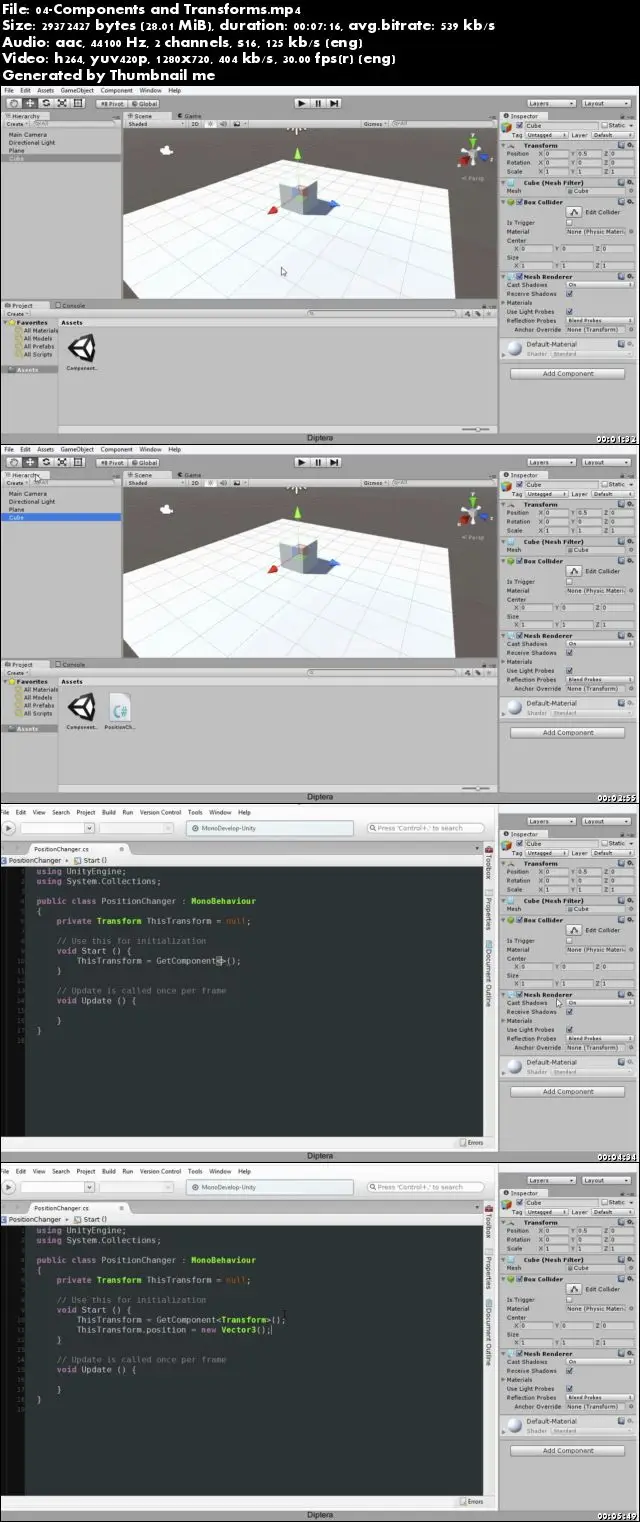Toggle Receive Shadows checkbox in the third frame
The height and width of the screenshot is (1522, 640).
pyautogui.click(x=569, y=1012)
